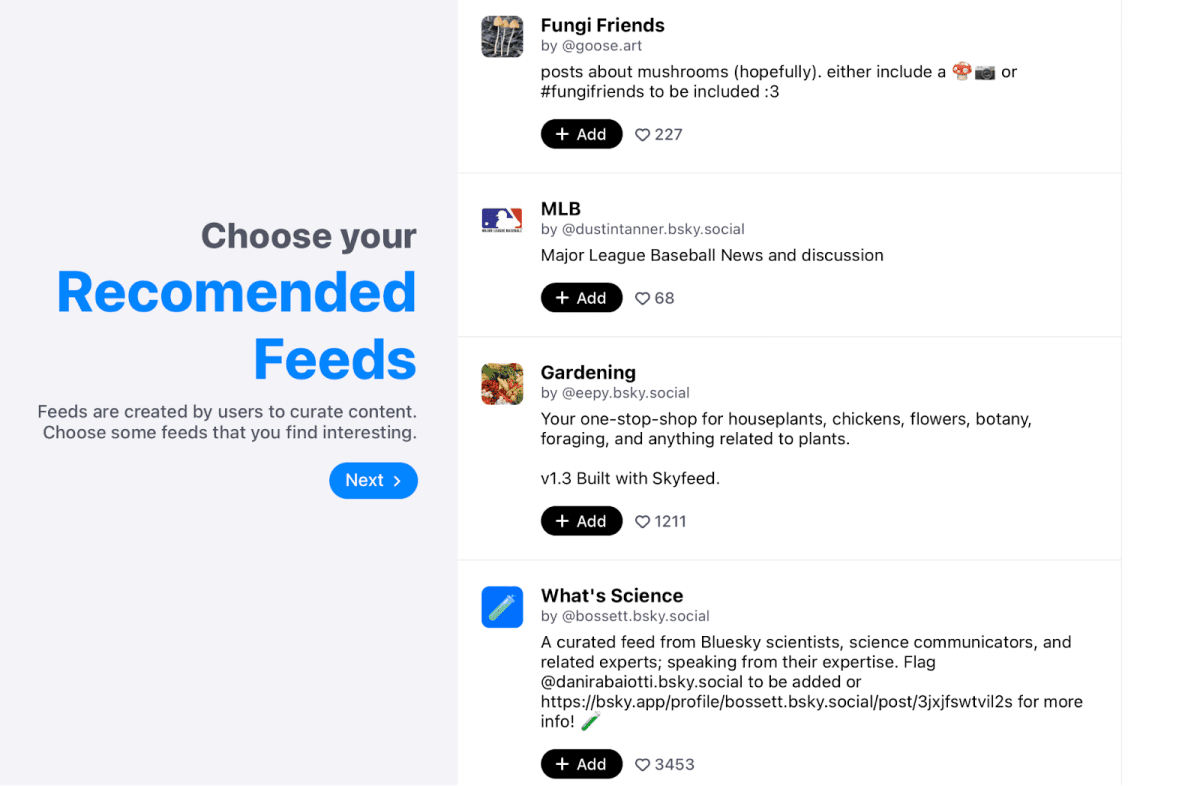
Task: Click the MLB logo feed avatar
Action: click(x=502, y=220)
